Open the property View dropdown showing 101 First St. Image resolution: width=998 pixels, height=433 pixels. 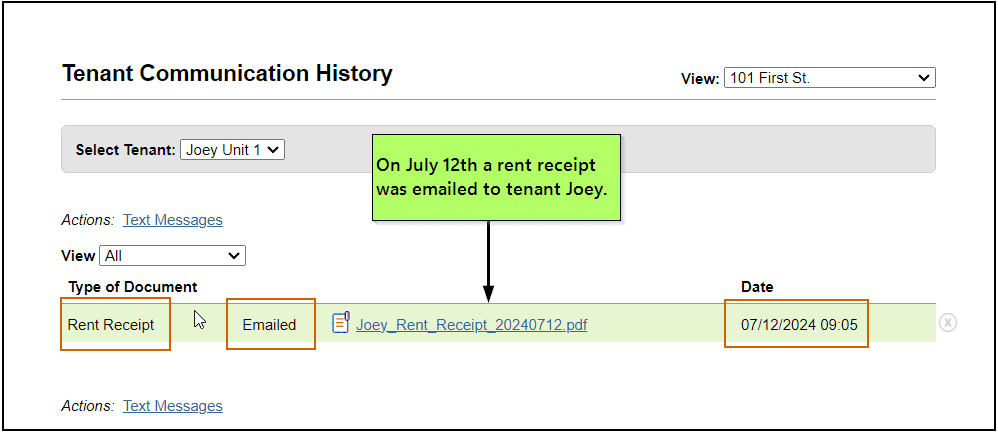[x=829, y=78]
